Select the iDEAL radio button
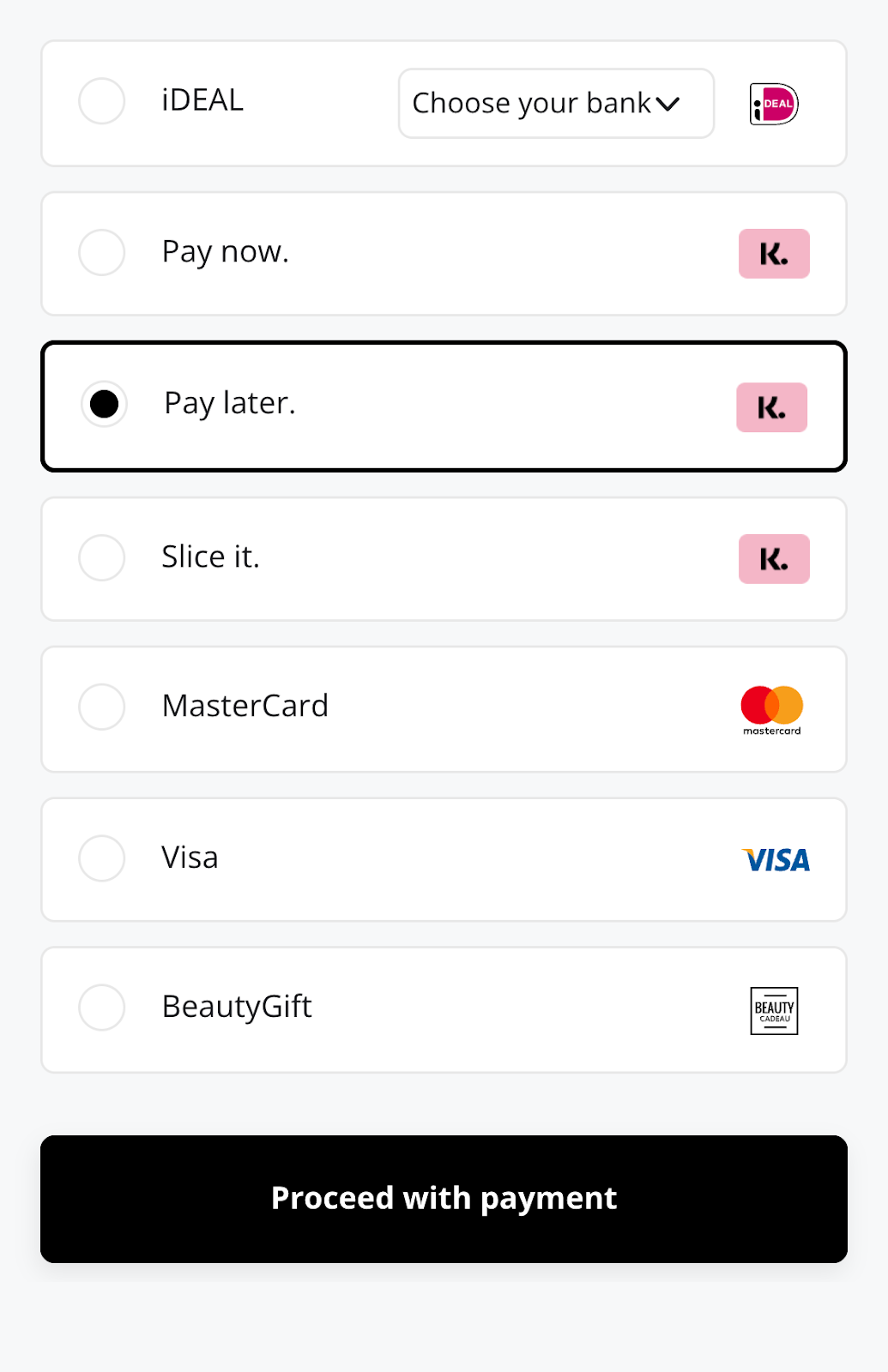The height and width of the screenshot is (1372, 888). pyautogui.click(x=102, y=101)
